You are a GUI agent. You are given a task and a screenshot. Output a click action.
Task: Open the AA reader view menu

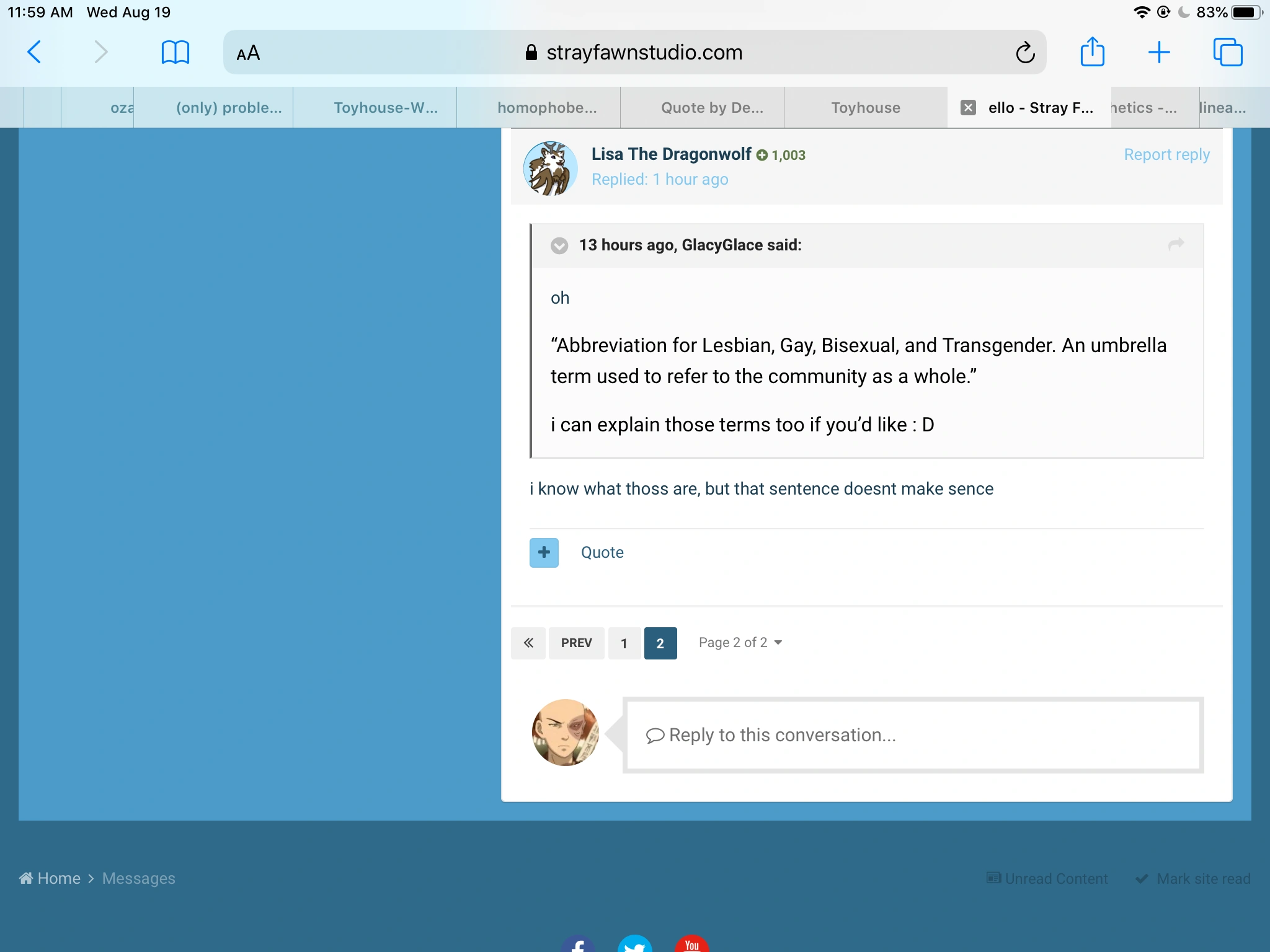248,53
